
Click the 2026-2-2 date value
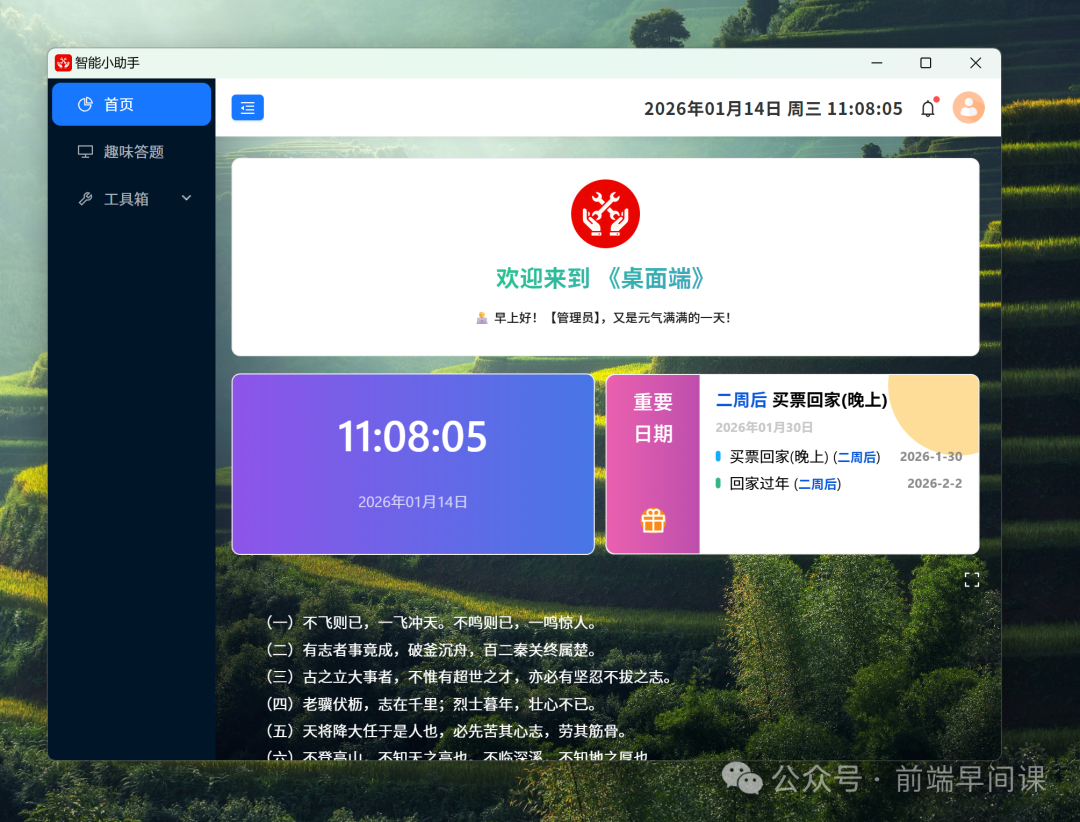[935, 484]
